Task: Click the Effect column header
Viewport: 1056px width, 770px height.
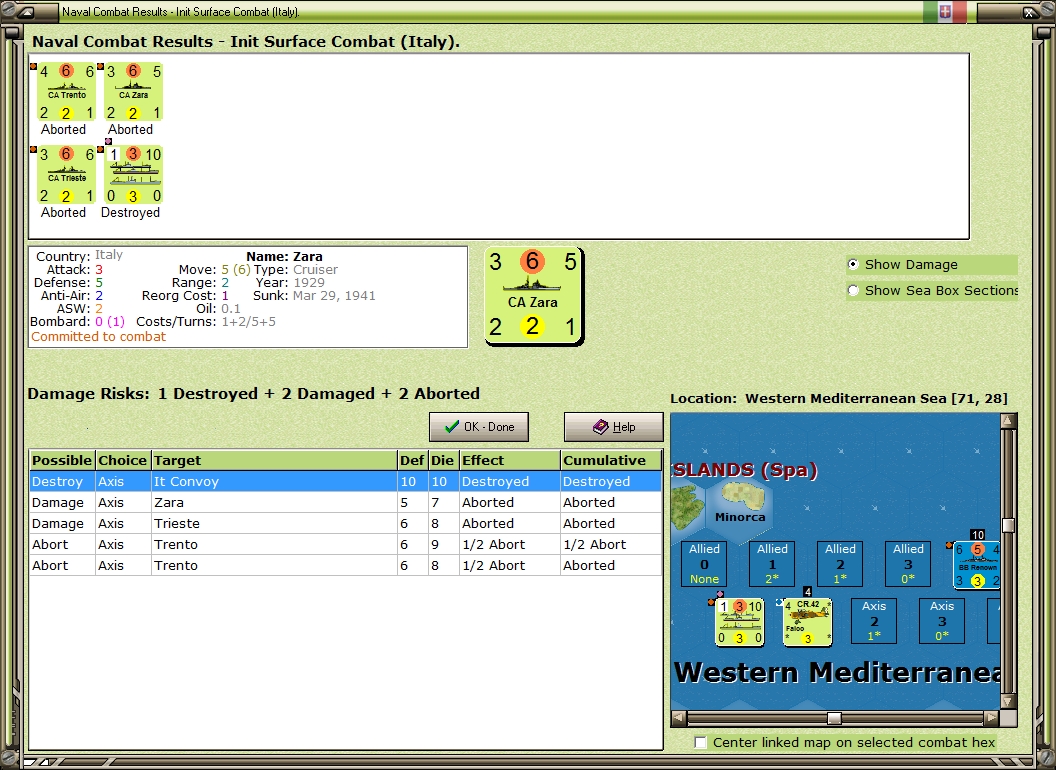Action: [x=509, y=461]
